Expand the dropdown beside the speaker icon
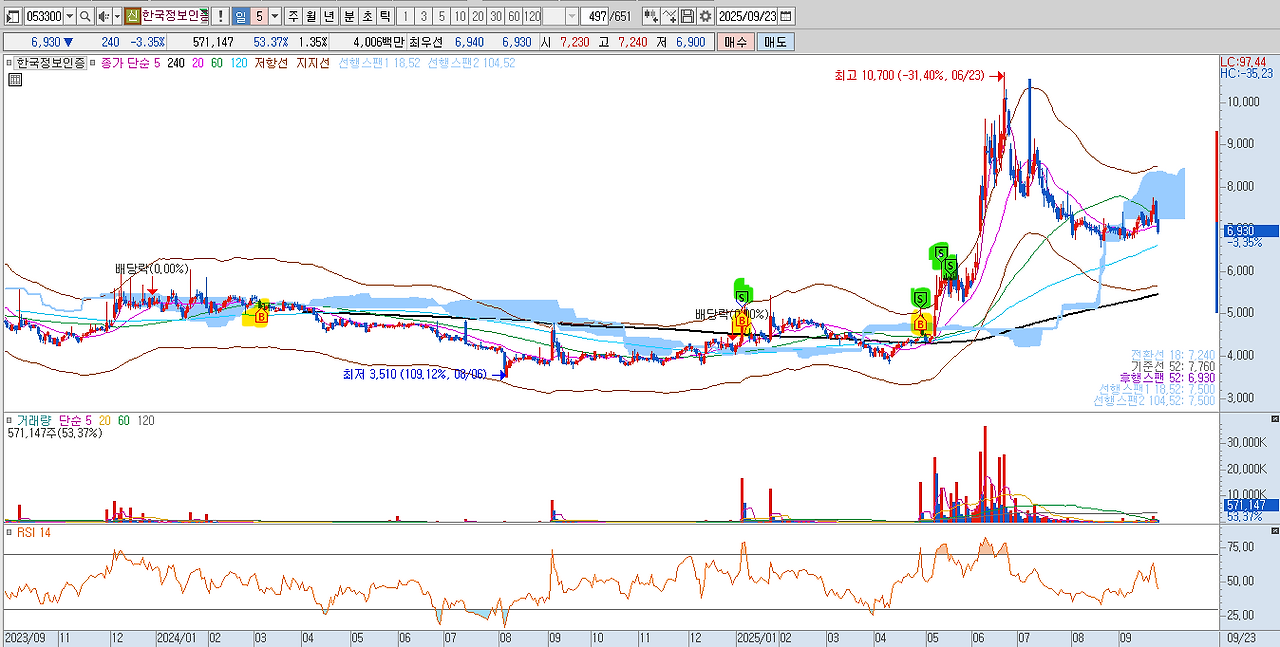1280x647 pixels. [x=117, y=16]
